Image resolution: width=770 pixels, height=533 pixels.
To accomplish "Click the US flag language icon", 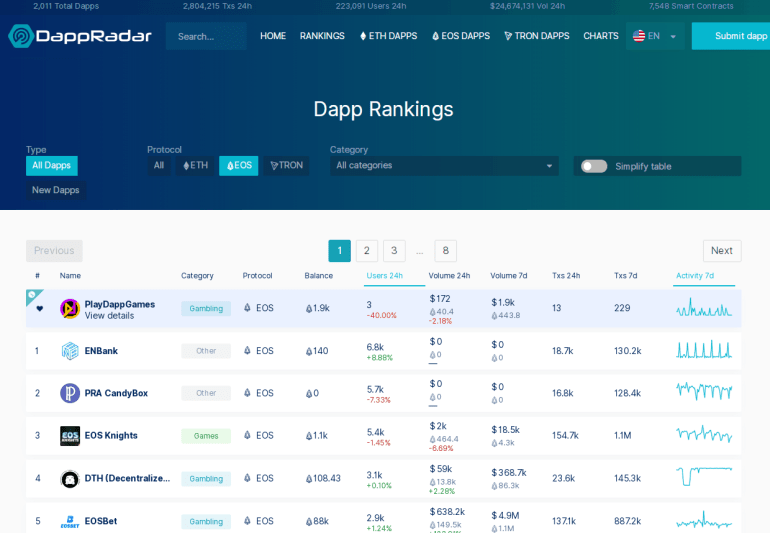I will pyautogui.click(x=639, y=36).
